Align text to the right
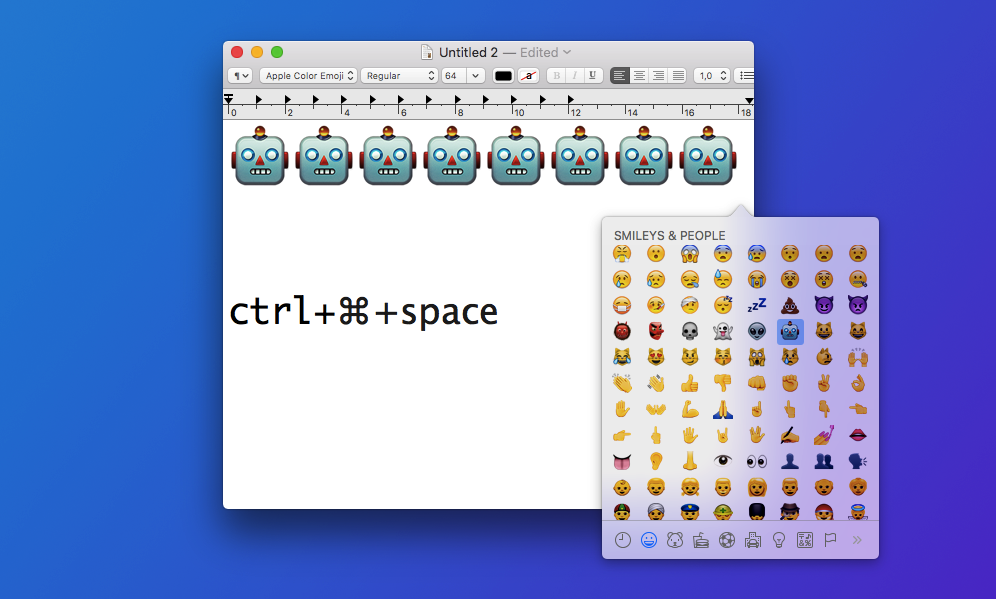Image resolution: width=996 pixels, height=599 pixels. pos(659,76)
